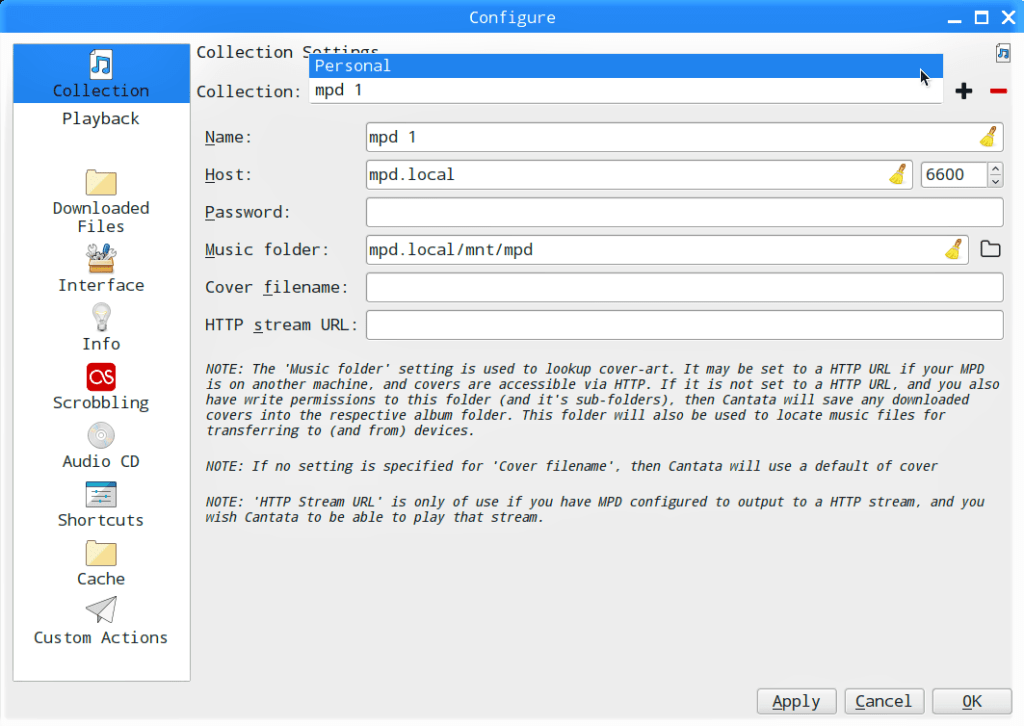Open the Downloaded Files page
Screen dimensions: 1024x726
101,201
